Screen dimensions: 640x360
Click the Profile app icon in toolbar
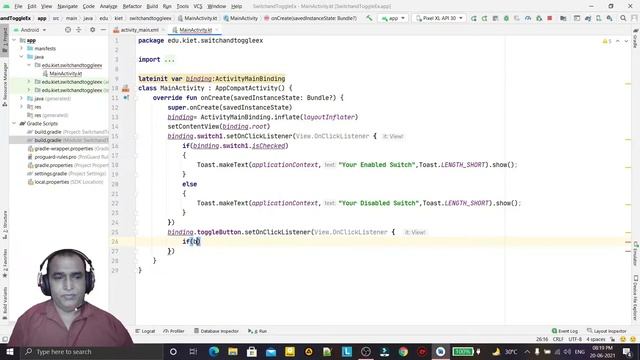pos(528,18)
